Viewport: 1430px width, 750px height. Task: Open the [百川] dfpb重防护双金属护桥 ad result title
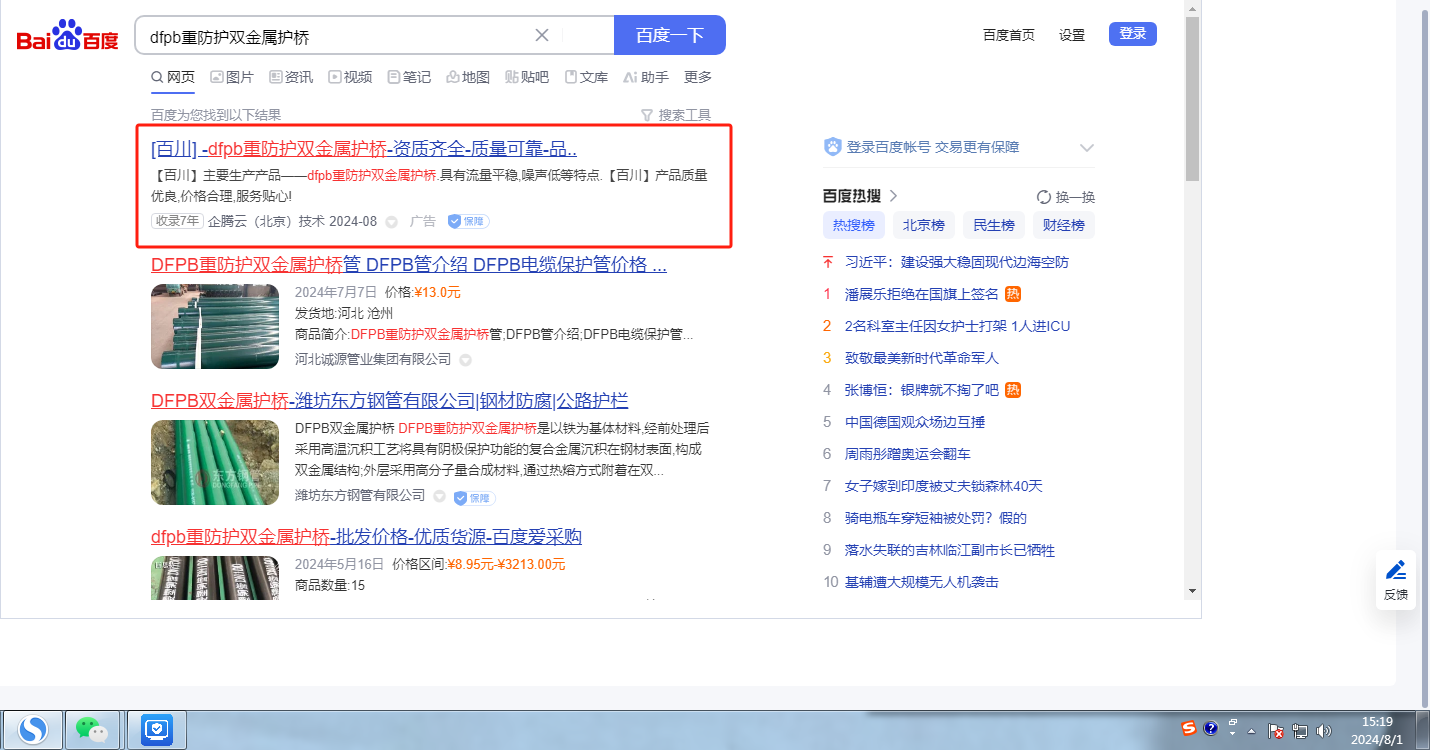(x=364, y=149)
